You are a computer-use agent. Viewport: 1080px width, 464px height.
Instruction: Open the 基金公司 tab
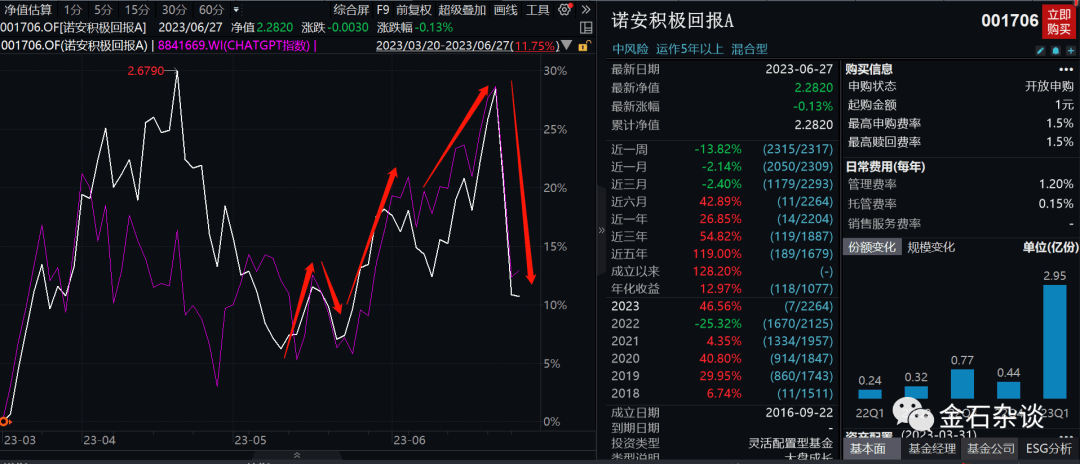click(x=991, y=449)
